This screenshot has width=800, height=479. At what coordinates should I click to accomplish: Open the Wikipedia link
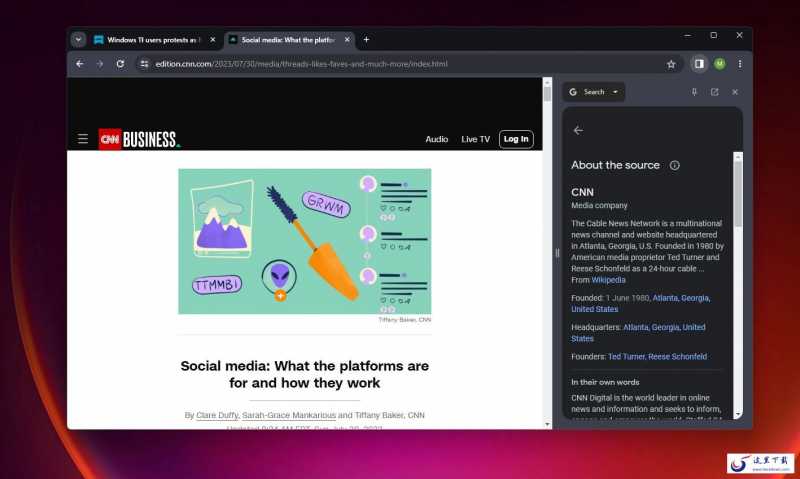tap(608, 280)
